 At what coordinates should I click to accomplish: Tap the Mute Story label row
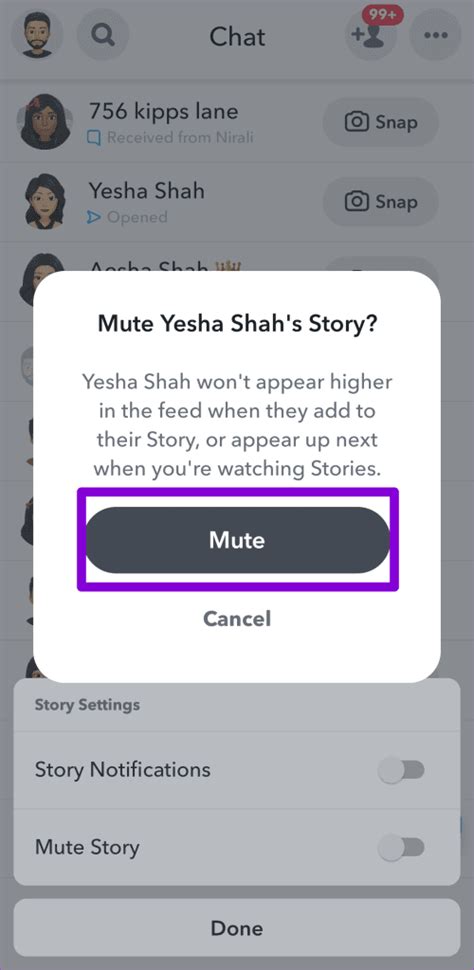tap(237, 848)
